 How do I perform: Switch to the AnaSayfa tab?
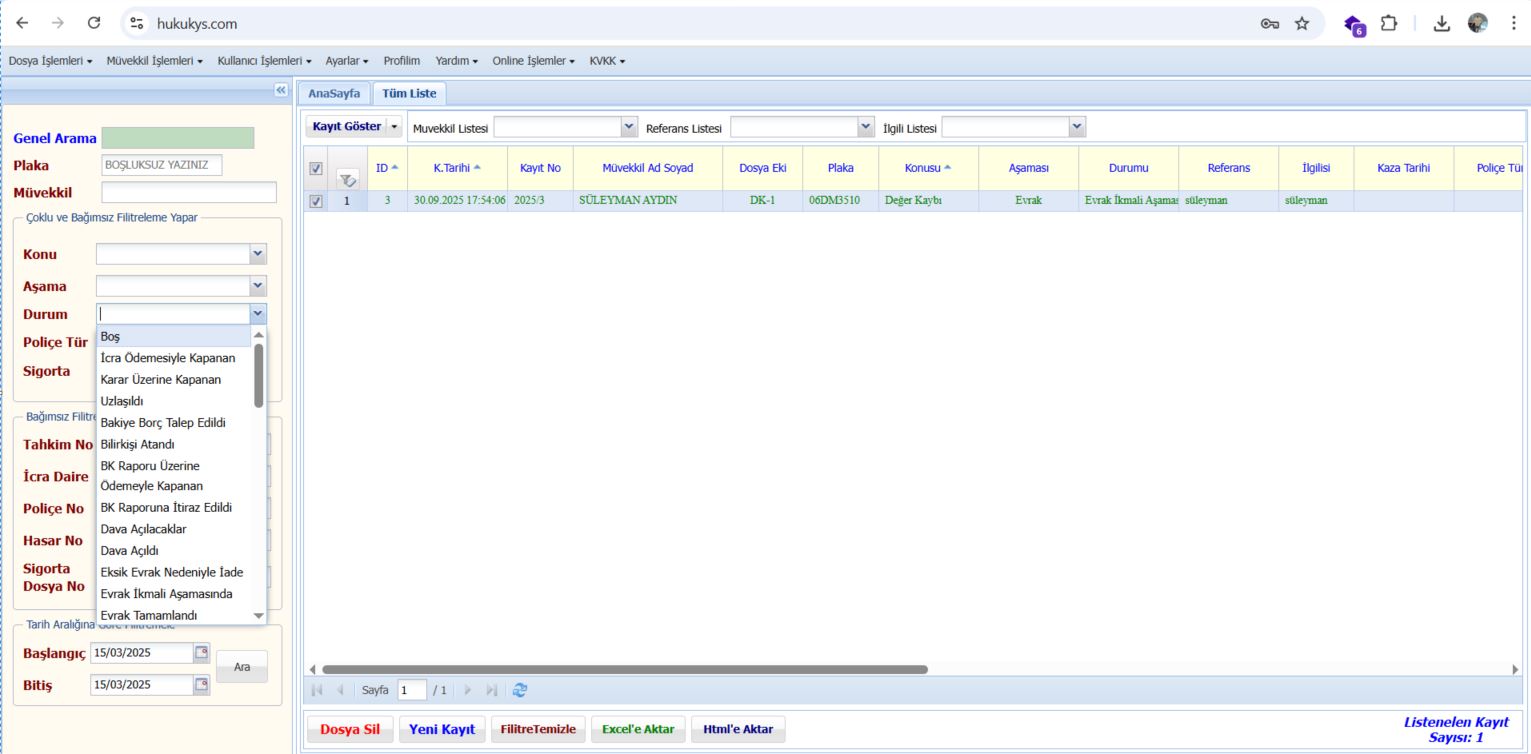(334, 93)
